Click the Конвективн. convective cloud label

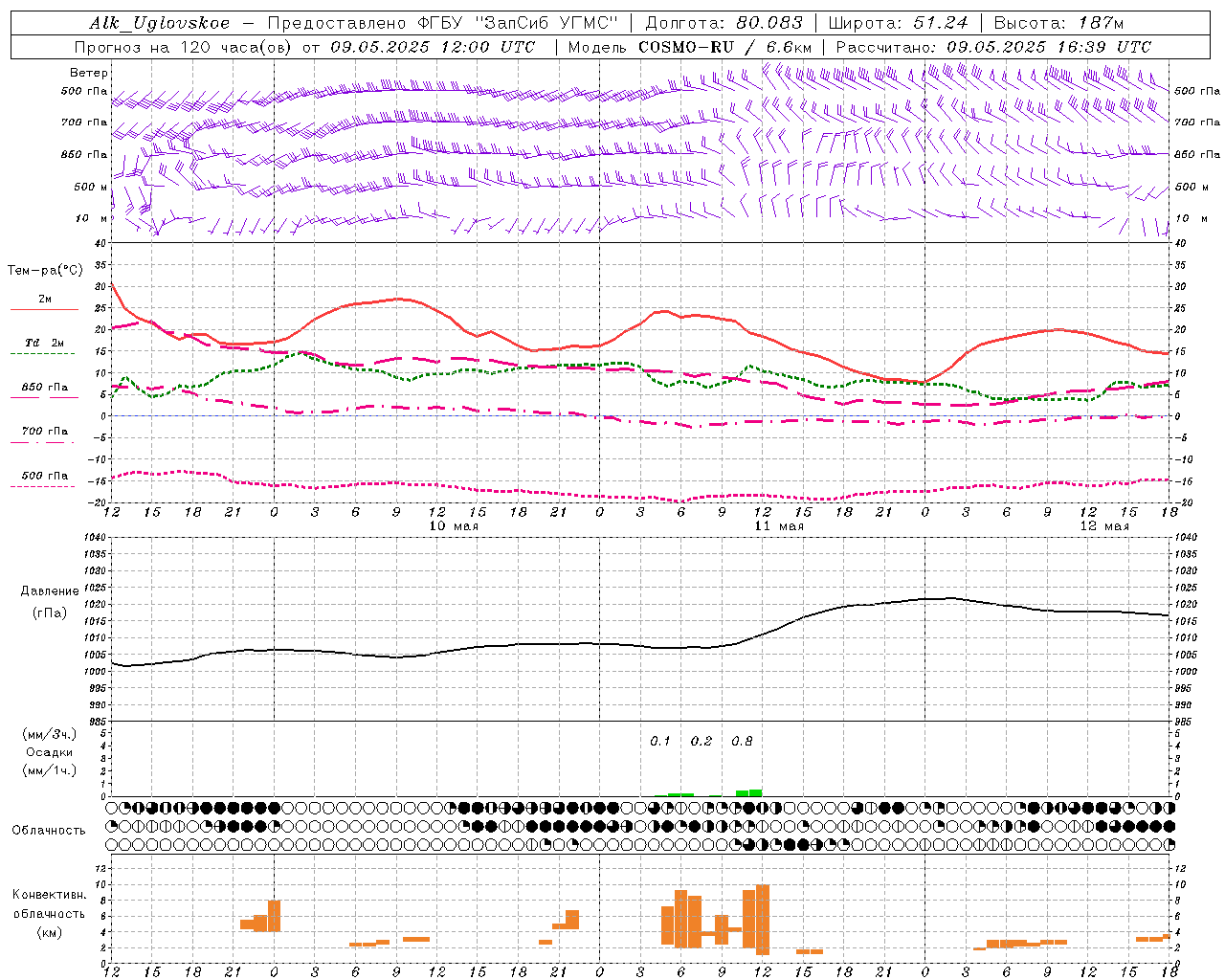(x=50, y=895)
